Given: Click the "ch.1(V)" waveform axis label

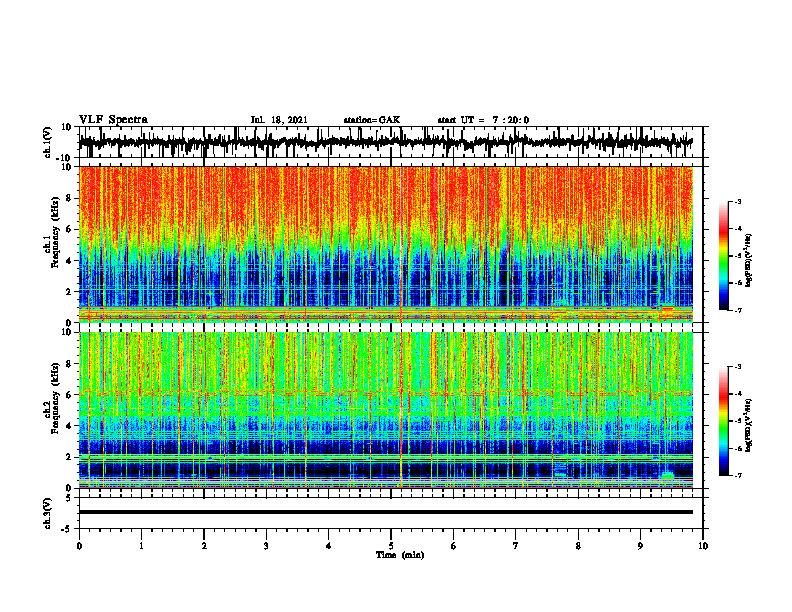Looking at the screenshot, I should point(48,142).
